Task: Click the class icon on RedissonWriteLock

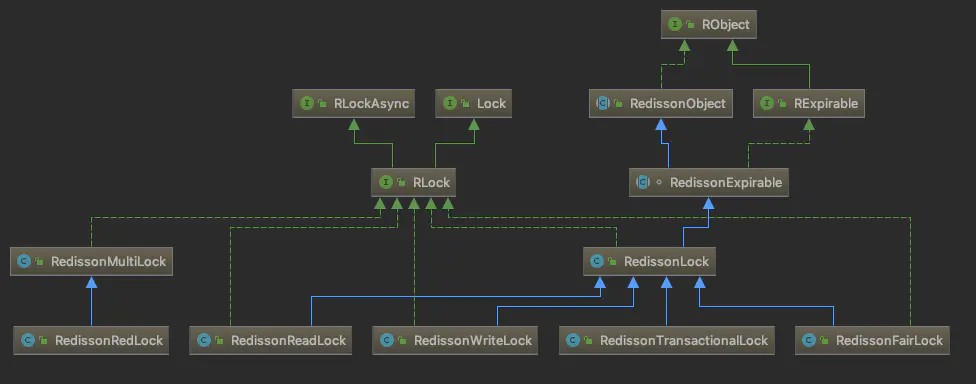Action: [x=387, y=340]
